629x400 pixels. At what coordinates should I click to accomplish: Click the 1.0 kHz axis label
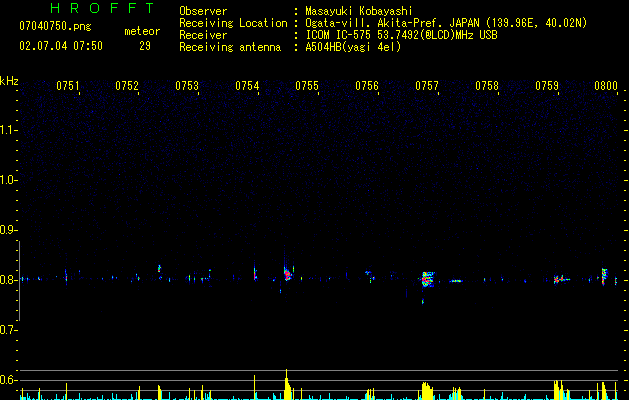8,180
